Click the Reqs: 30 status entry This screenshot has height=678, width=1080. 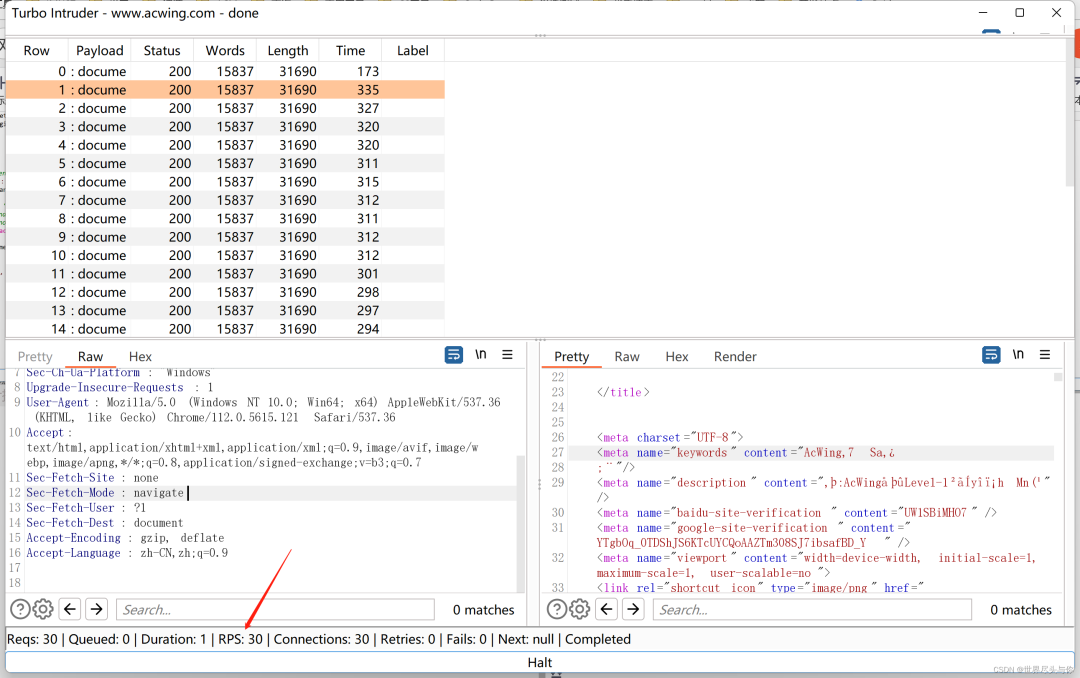pos(32,639)
